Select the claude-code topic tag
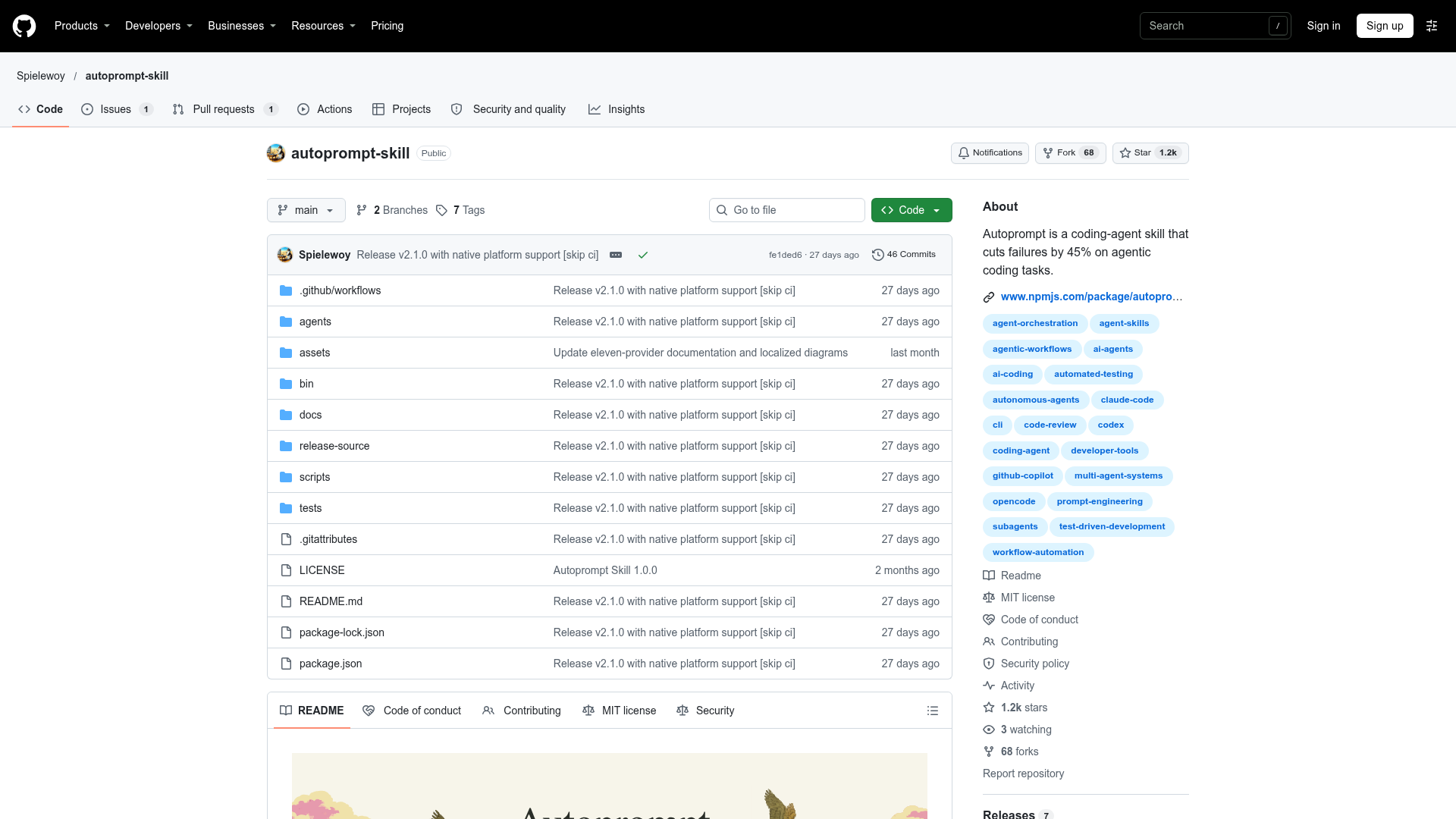This screenshot has width=1456, height=819. [1127, 400]
